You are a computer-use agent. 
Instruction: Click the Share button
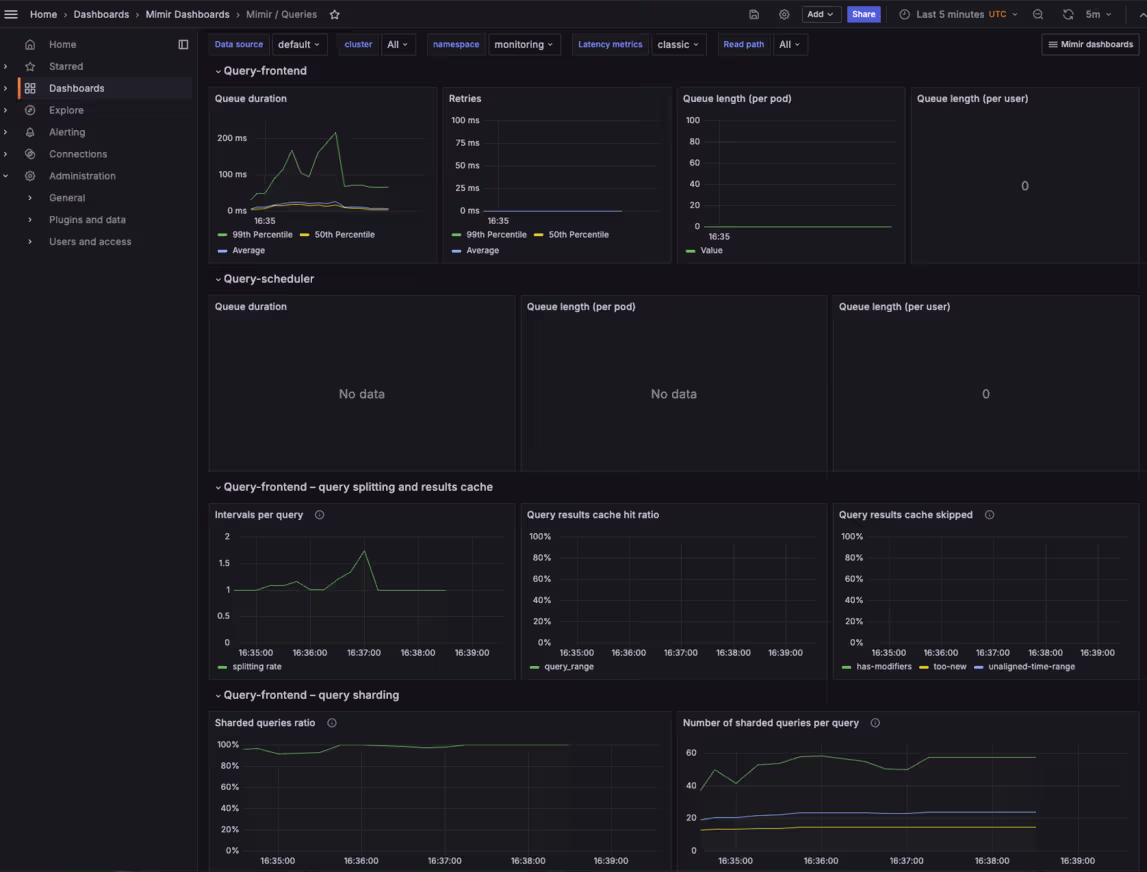pyautogui.click(x=864, y=15)
